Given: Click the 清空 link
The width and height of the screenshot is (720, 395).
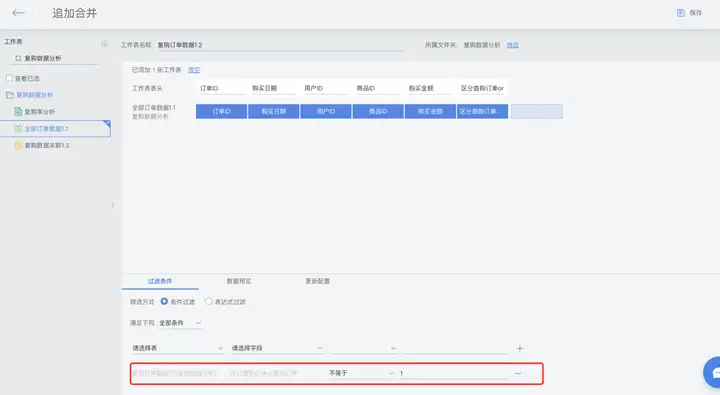Looking at the screenshot, I should [x=194, y=70].
